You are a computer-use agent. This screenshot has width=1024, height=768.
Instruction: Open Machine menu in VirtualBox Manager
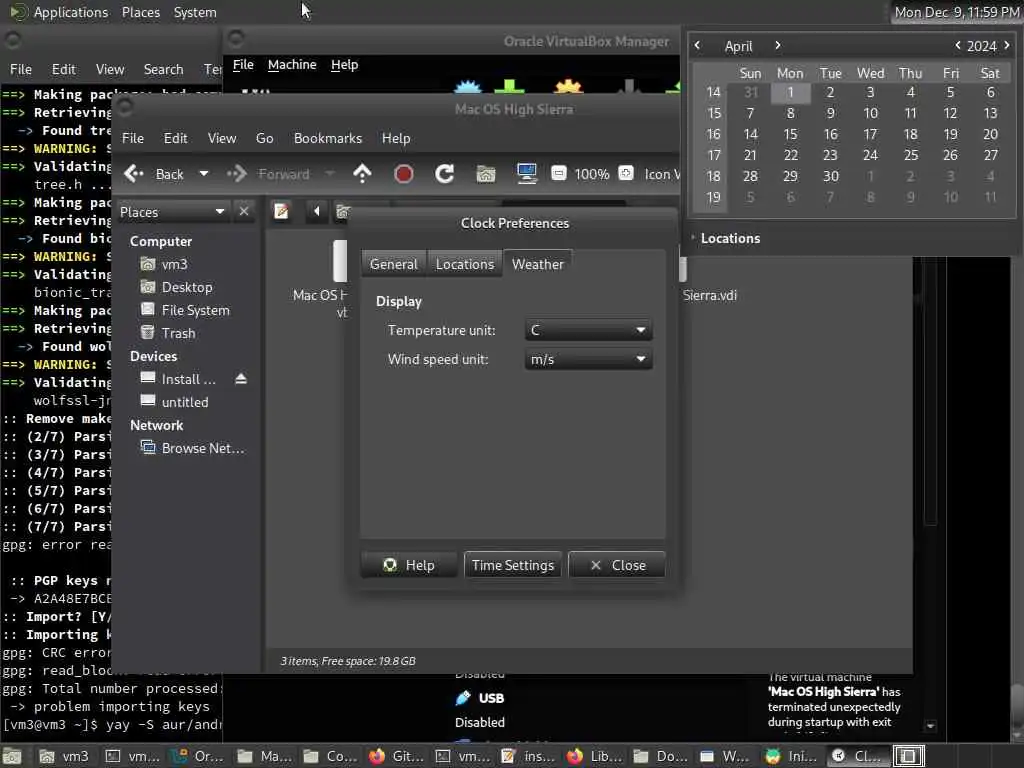pos(292,65)
